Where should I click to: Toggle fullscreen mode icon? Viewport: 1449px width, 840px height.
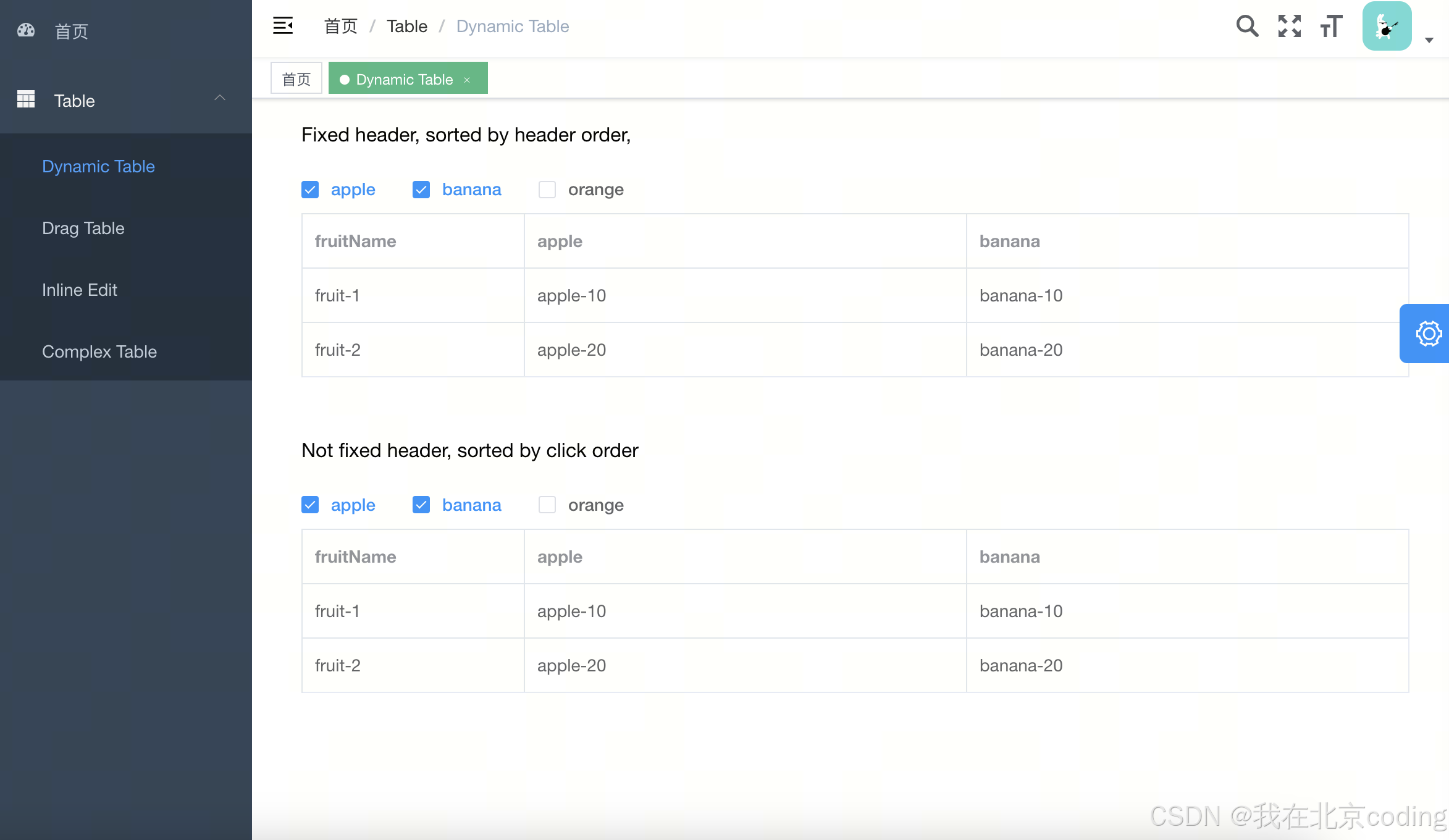click(1289, 26)
